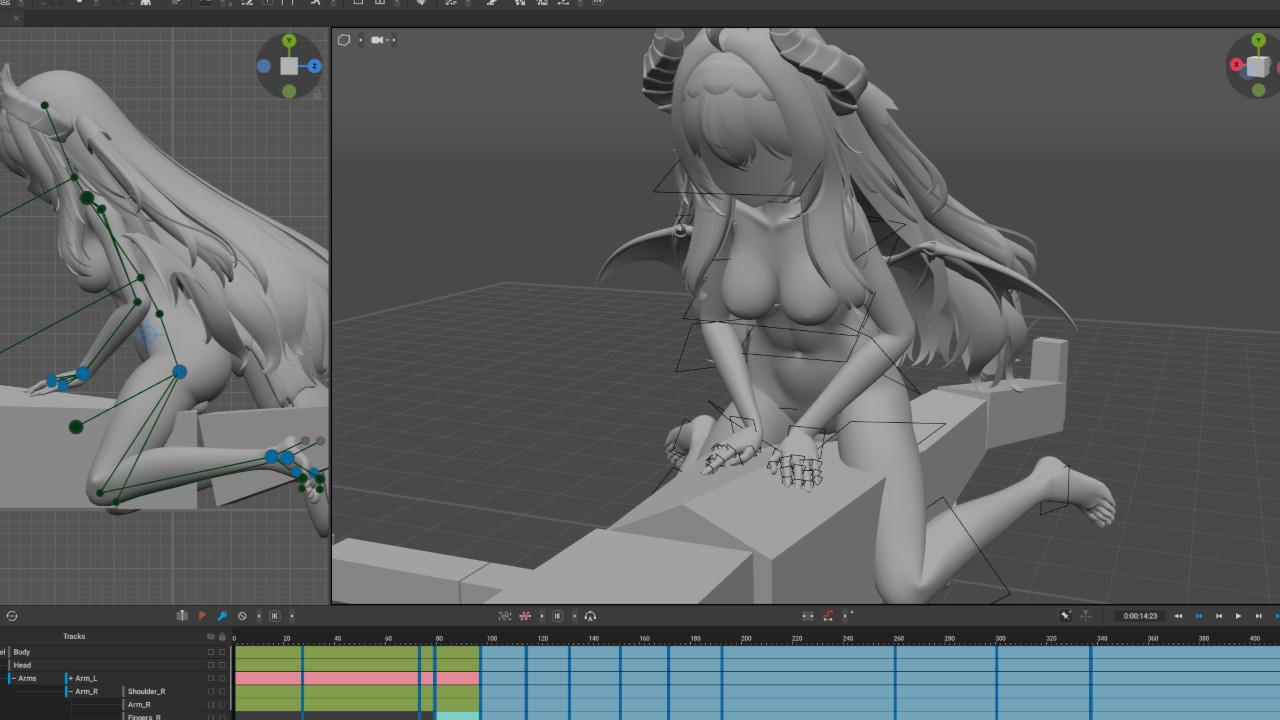Viewport: 1280px width, 720px height.
Task: Click the rewind button in playback controls
Action: [x=1178, y=616]
